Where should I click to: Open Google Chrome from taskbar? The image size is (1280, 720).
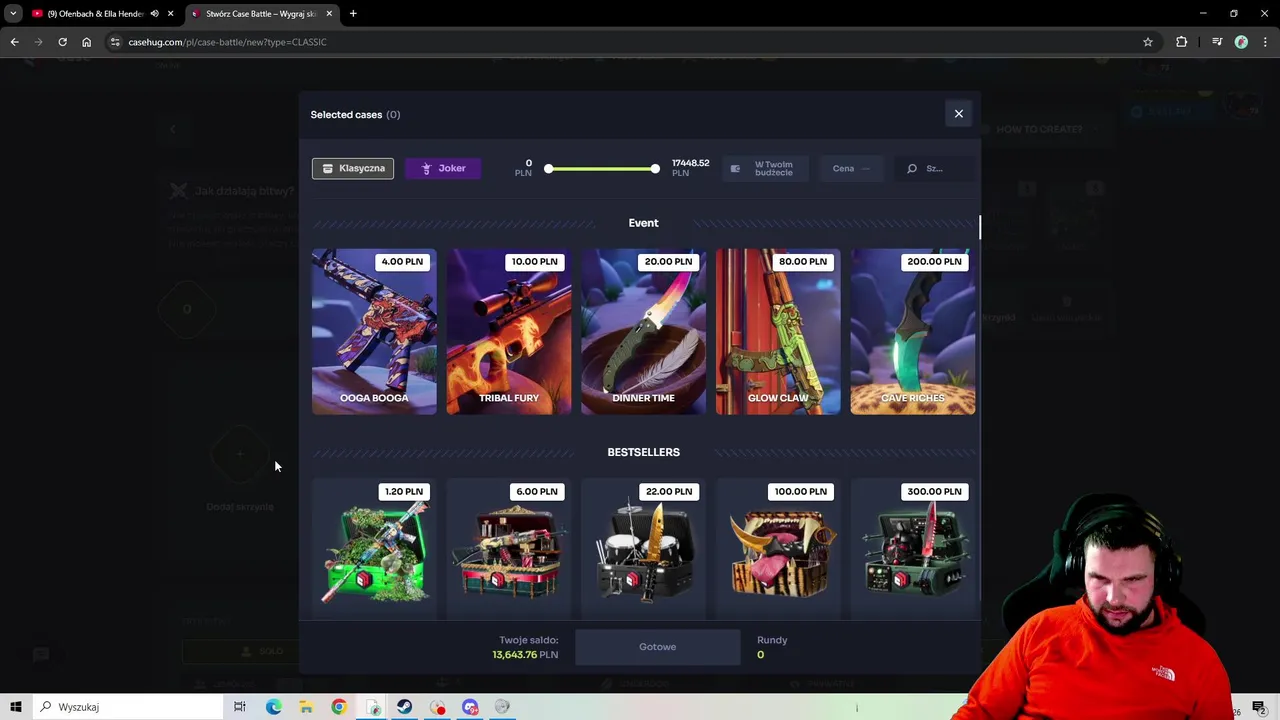(339, 707)
